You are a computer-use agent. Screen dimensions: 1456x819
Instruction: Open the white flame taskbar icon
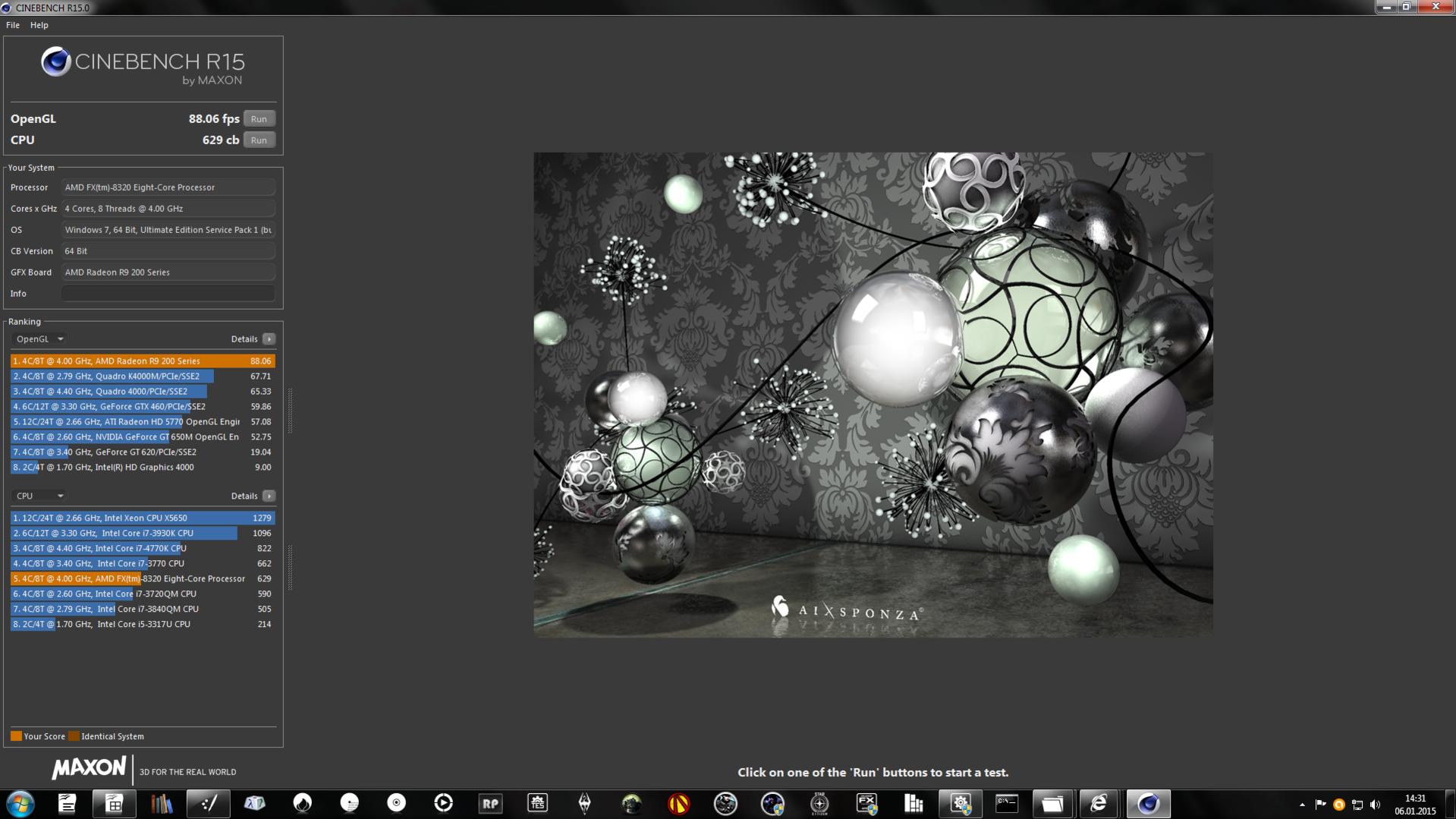[x=302, y=803]
